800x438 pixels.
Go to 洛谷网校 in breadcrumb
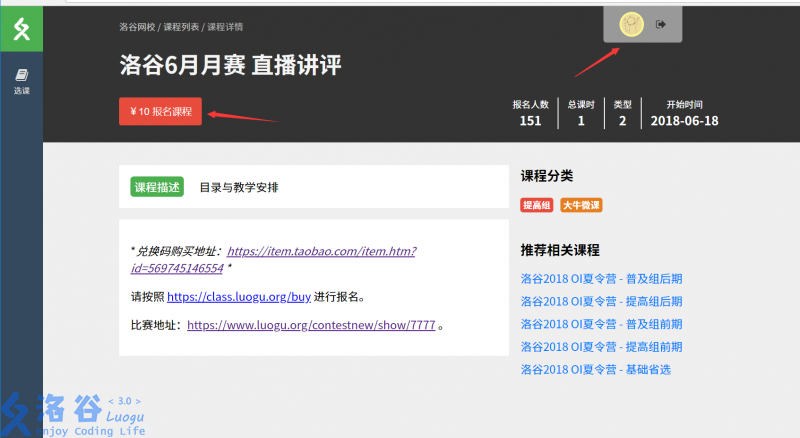[x=138, y=27]
